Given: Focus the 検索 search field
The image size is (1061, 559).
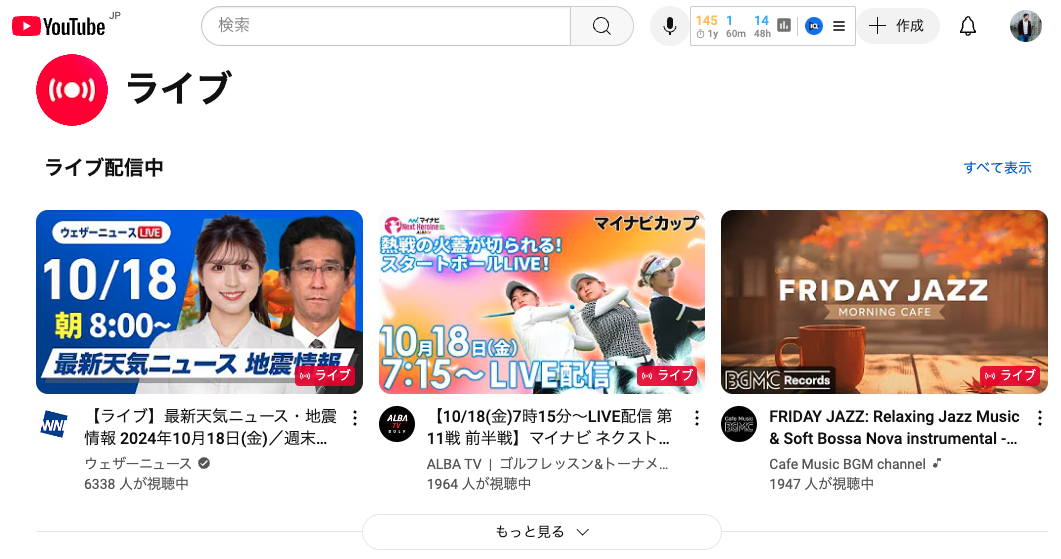Looking at the screenshot, I should (x=386, y=26).
